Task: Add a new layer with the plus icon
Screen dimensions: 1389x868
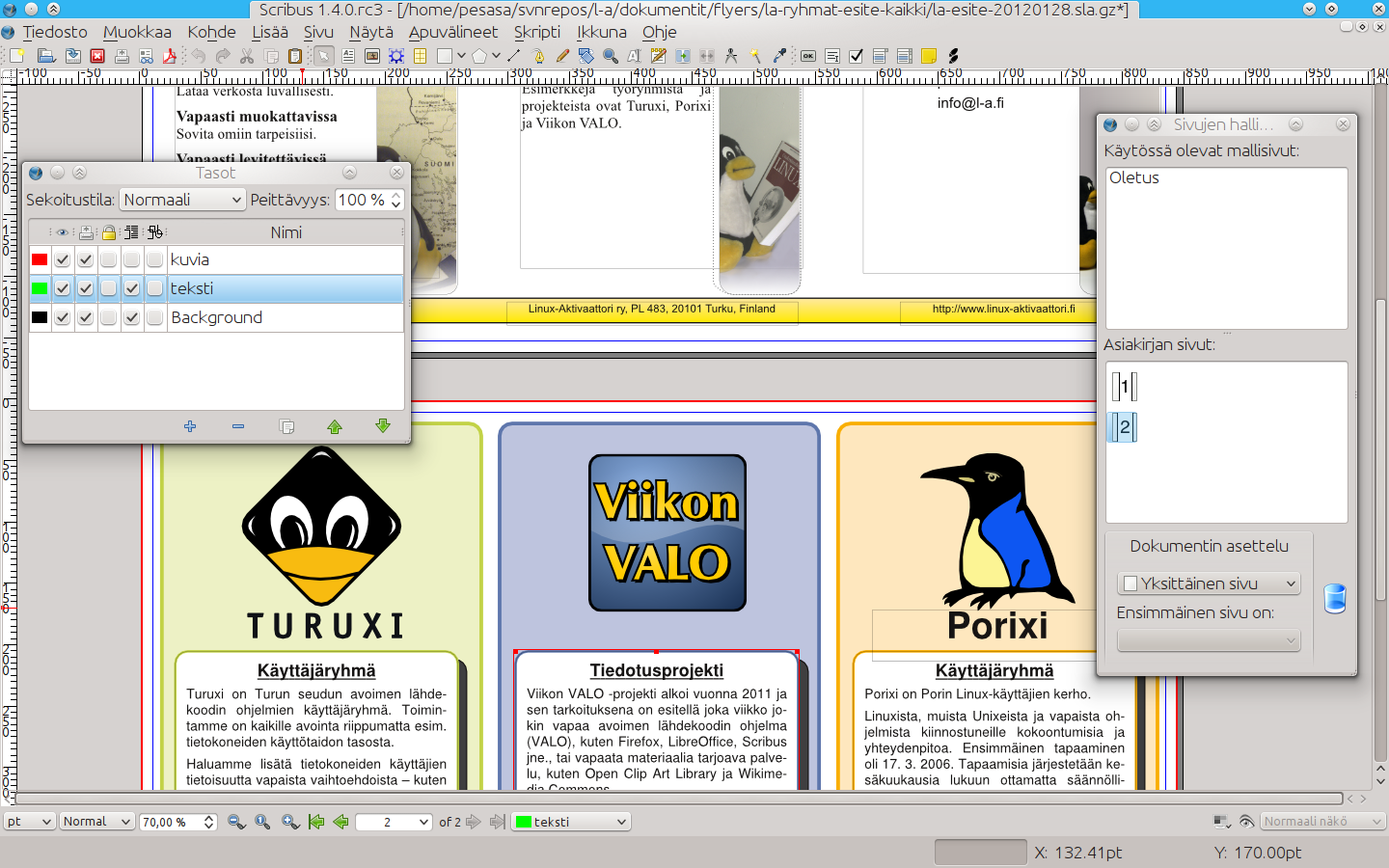Action: click(190, 426)
